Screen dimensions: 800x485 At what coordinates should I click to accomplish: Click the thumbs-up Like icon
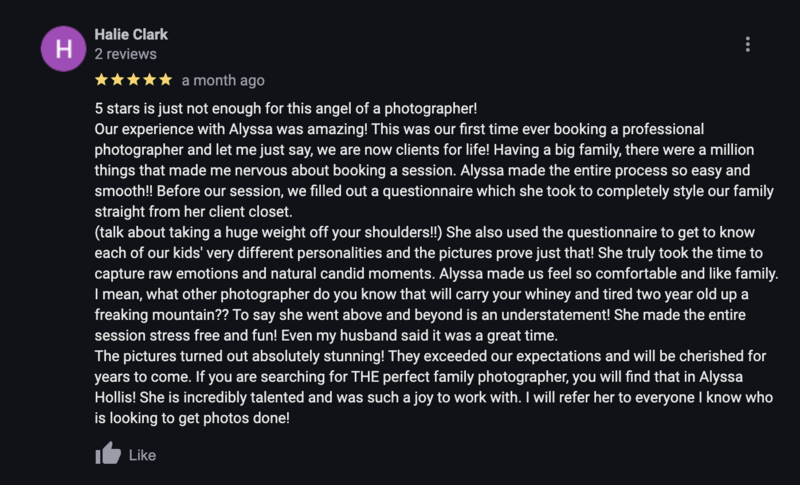pyautogui.click(x=108, y=453)
